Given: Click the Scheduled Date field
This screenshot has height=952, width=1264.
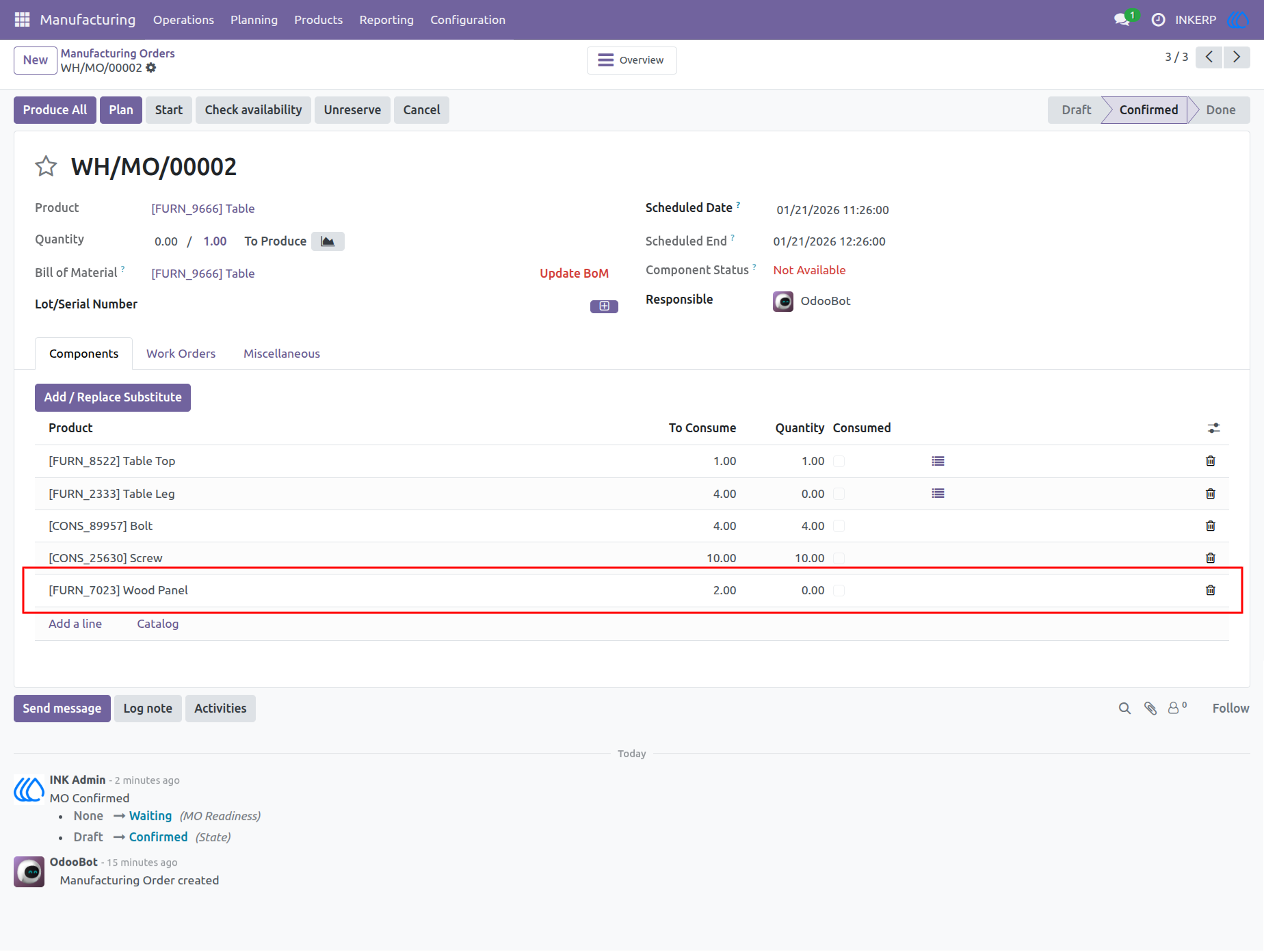Looking at the screenshot, I should pyautogui.click(x=832, y=210).
